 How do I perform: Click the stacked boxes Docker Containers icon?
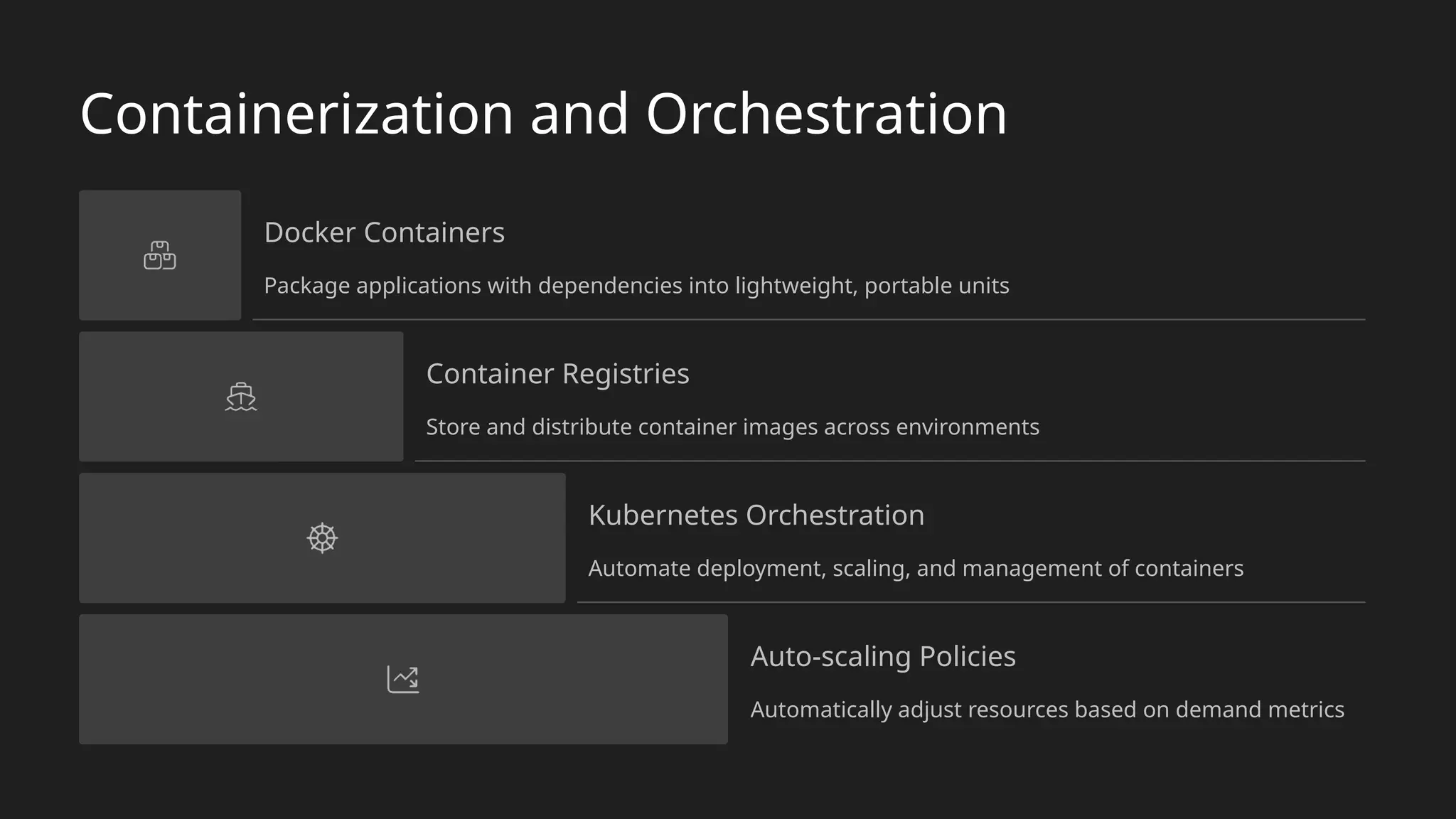160,255
